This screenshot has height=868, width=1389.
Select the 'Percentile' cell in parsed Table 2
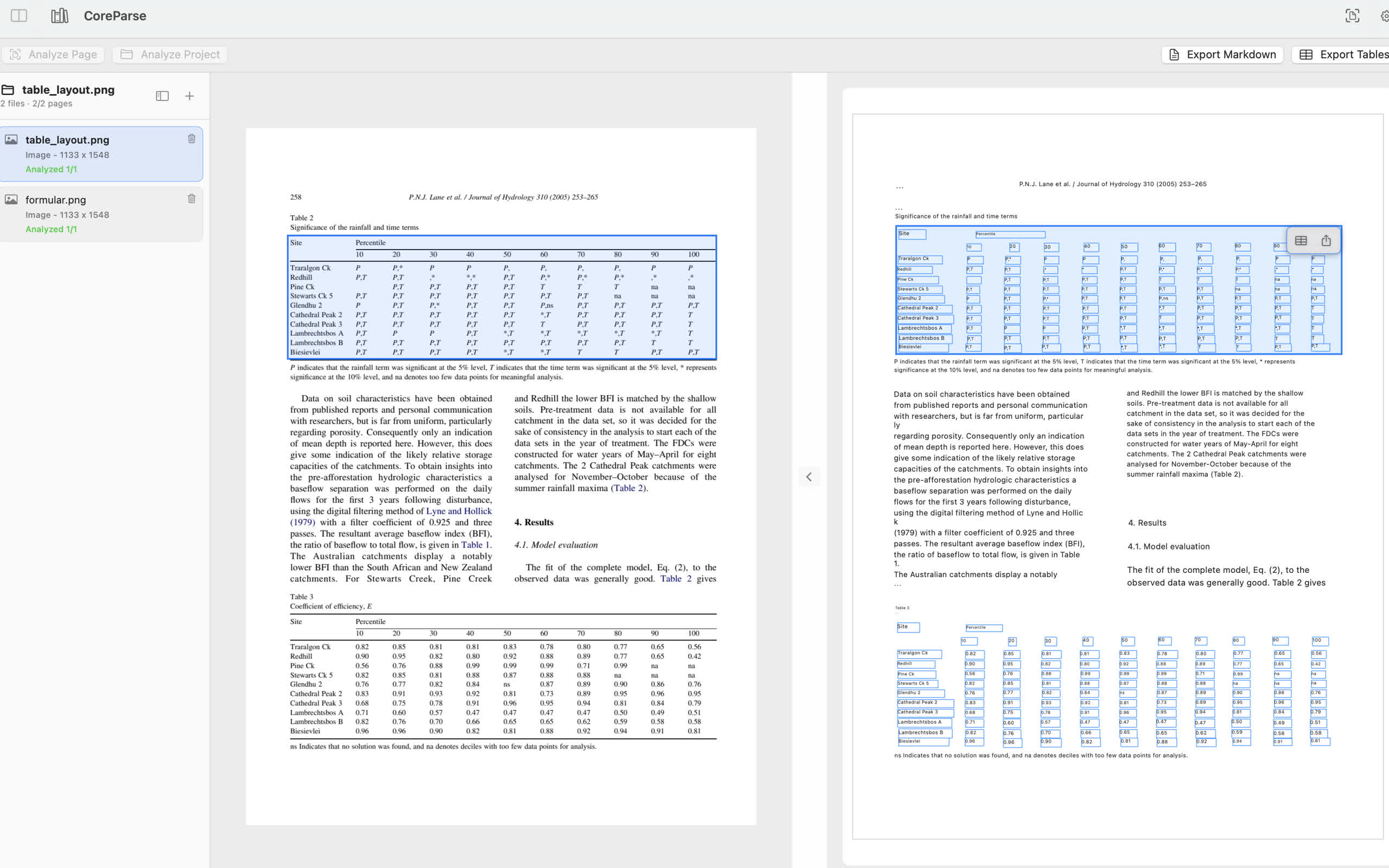tap(1010, 234)
